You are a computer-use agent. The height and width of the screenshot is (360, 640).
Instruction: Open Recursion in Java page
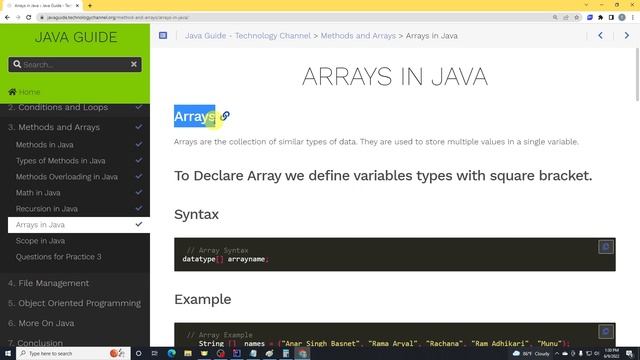tap(47, 209)
